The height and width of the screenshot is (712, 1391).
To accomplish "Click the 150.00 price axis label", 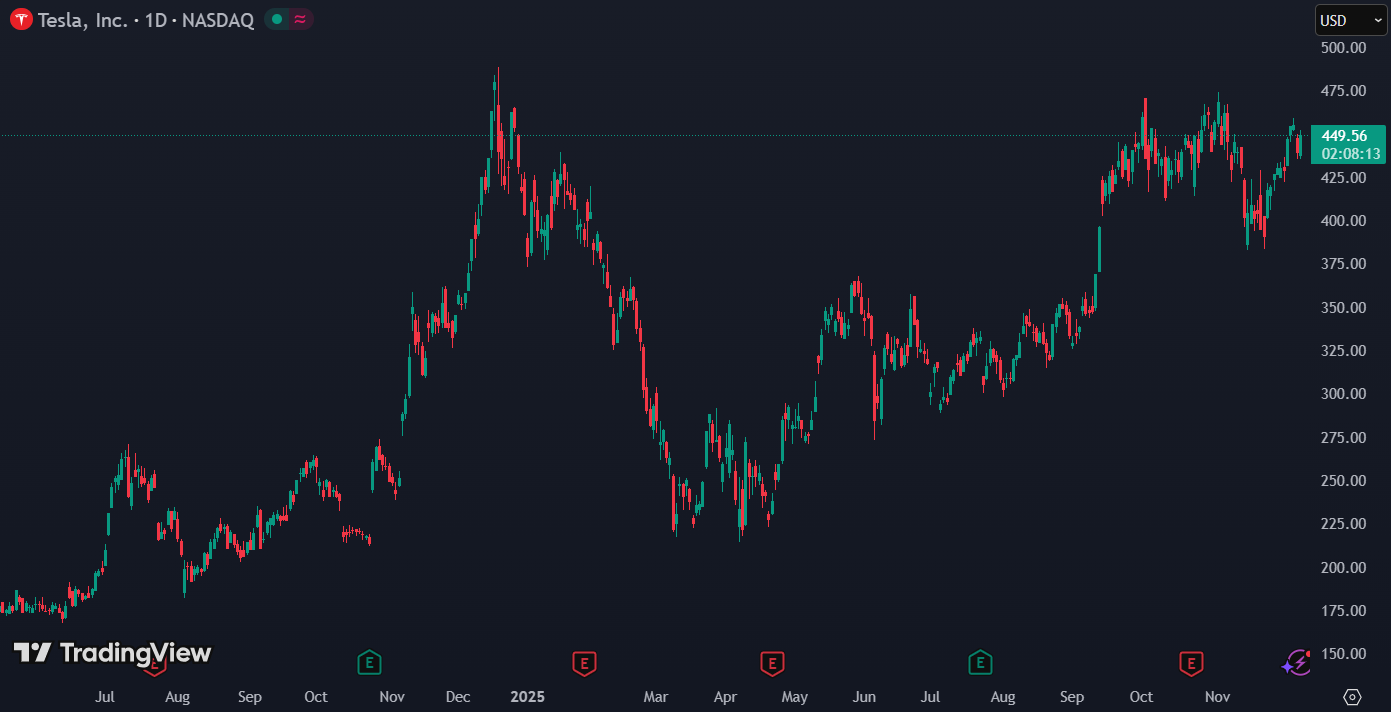I will pos(1343,654).
